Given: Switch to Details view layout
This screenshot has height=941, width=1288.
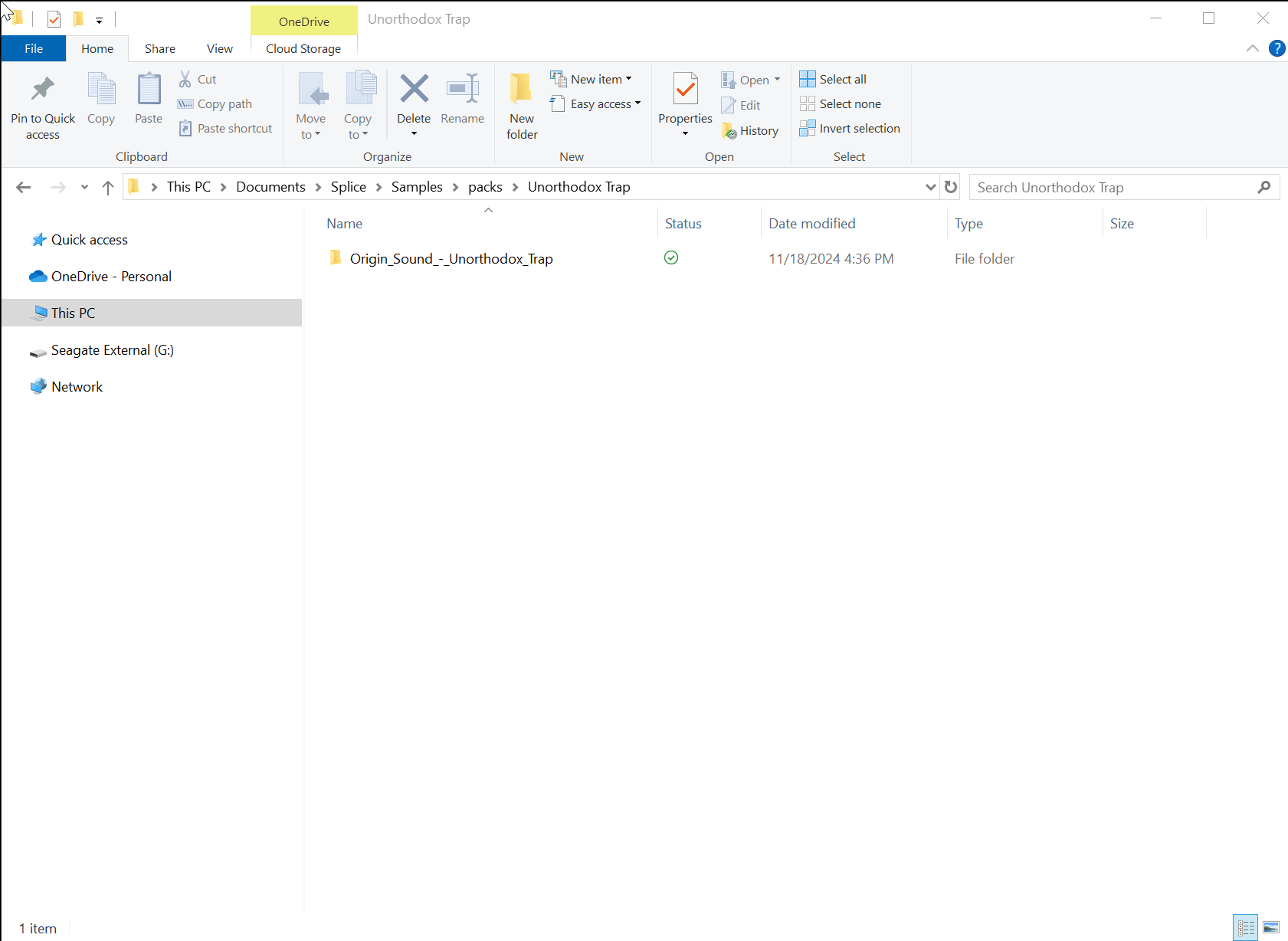Looking at the screenshot, I should [x=1246, y=927].
